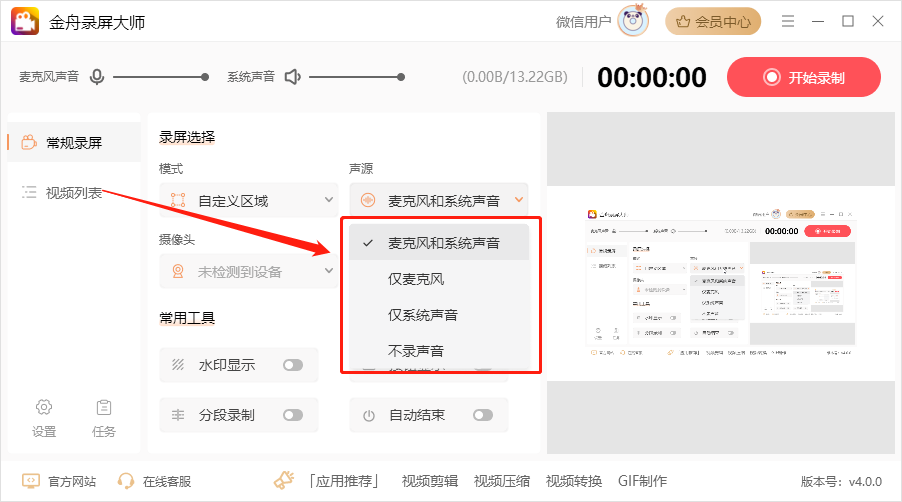Click the 录屏选择 heading
Viewport: 902px width, 502px height.
pos(187,137)
